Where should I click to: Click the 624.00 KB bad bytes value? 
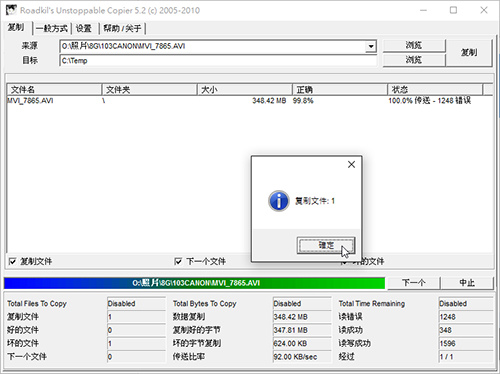point(302,344)
